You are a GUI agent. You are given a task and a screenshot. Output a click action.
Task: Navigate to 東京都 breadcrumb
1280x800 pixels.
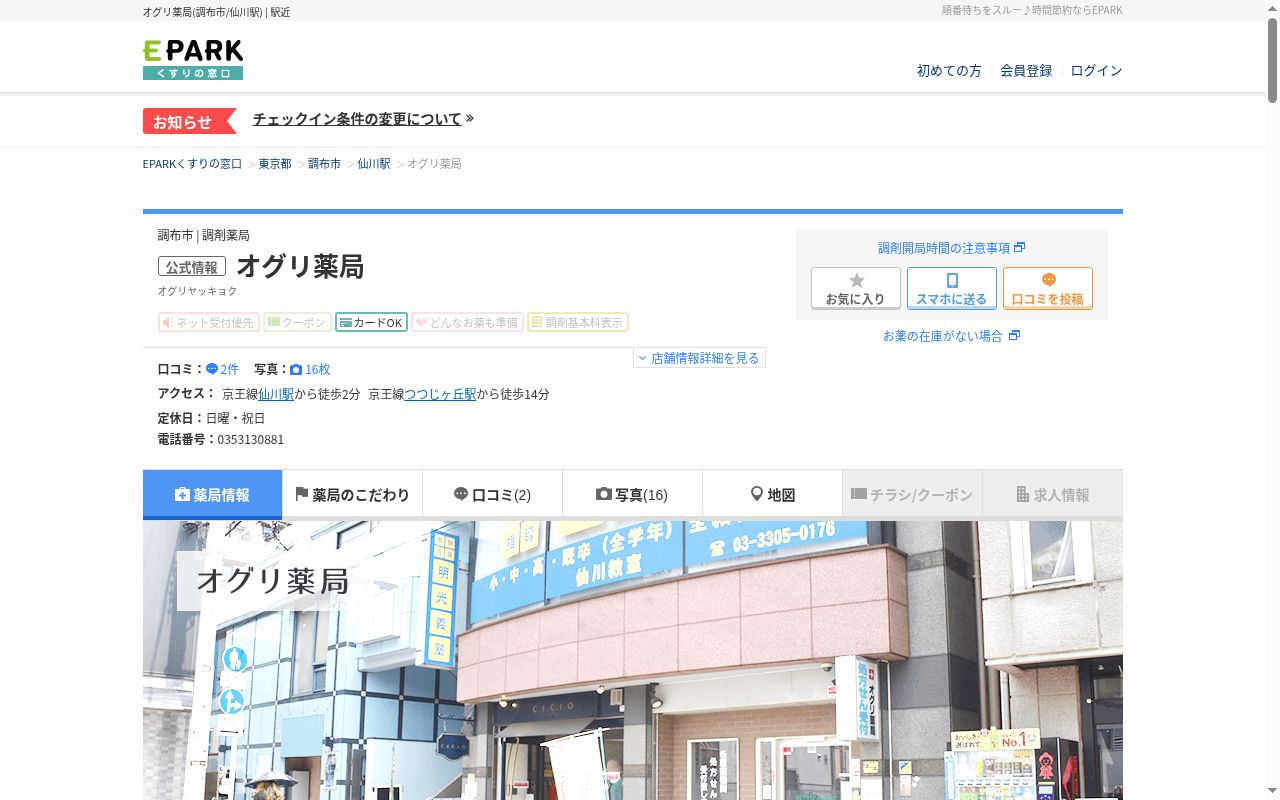[275, 163]
